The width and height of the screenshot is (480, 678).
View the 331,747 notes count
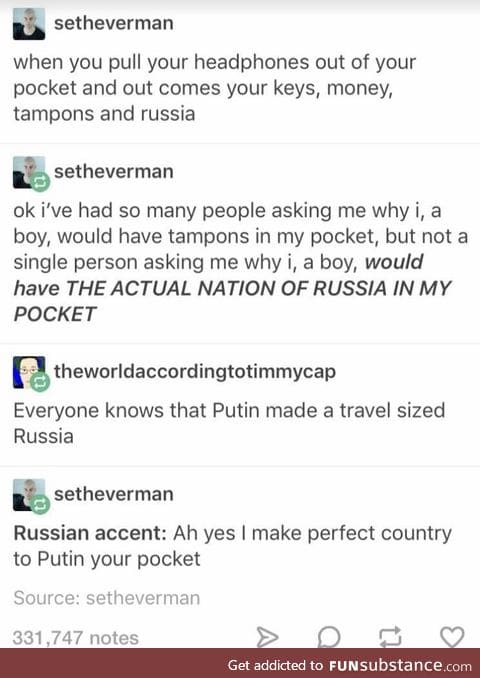tap(76, 638)
